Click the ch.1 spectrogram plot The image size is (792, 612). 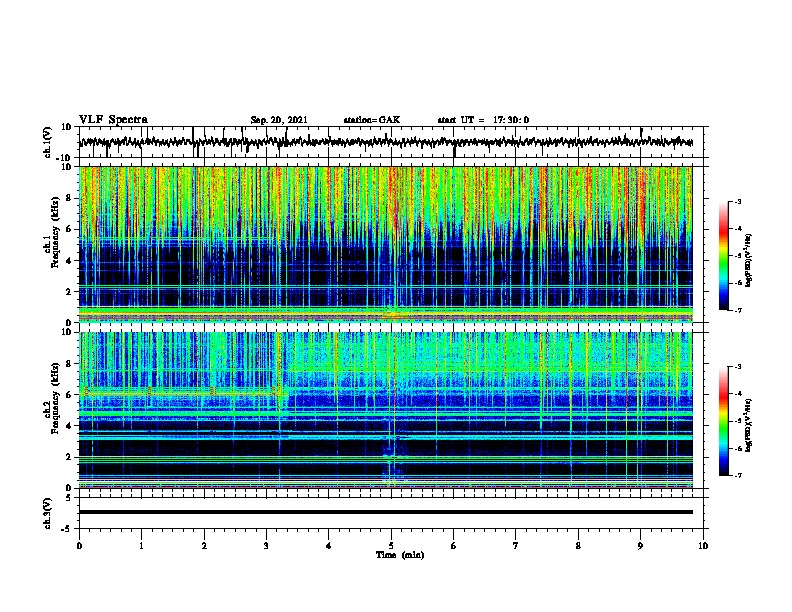[x=386, y=244]
